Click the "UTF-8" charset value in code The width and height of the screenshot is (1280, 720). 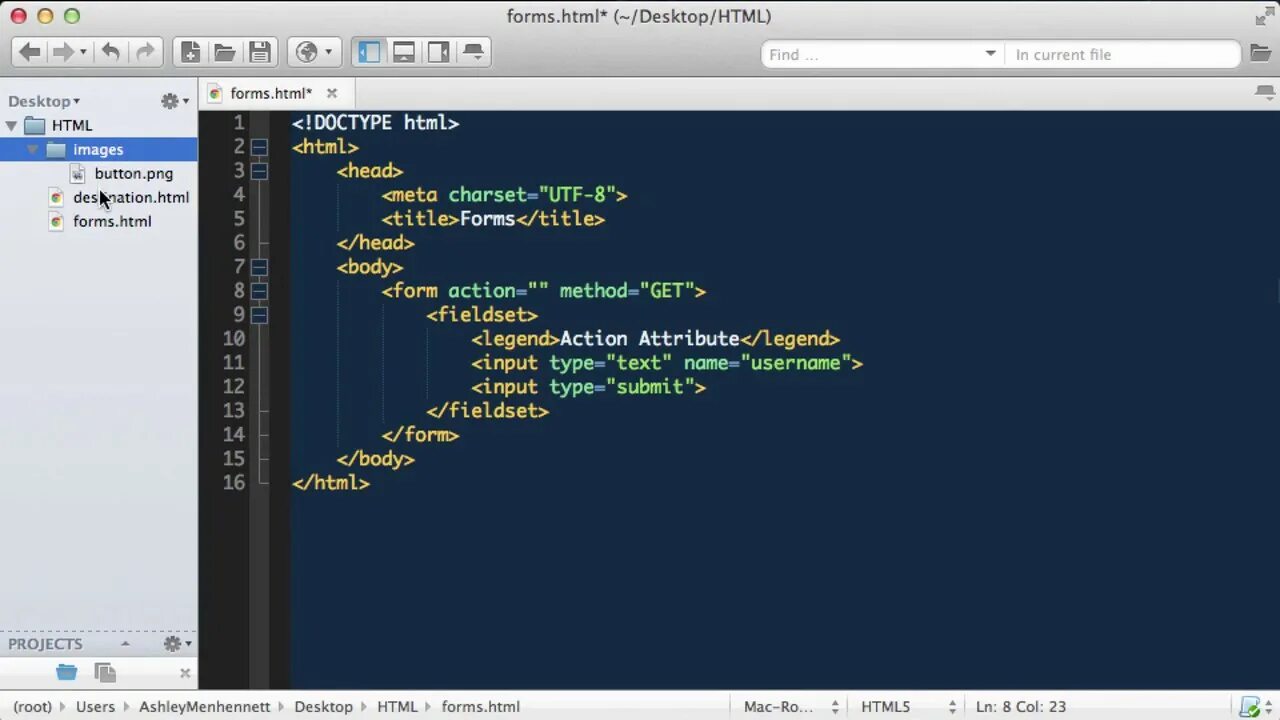click(577, 195)
